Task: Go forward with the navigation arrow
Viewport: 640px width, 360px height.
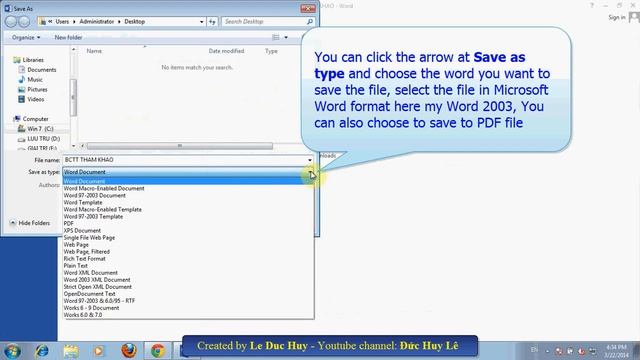Action: click(x=24, y=22)
